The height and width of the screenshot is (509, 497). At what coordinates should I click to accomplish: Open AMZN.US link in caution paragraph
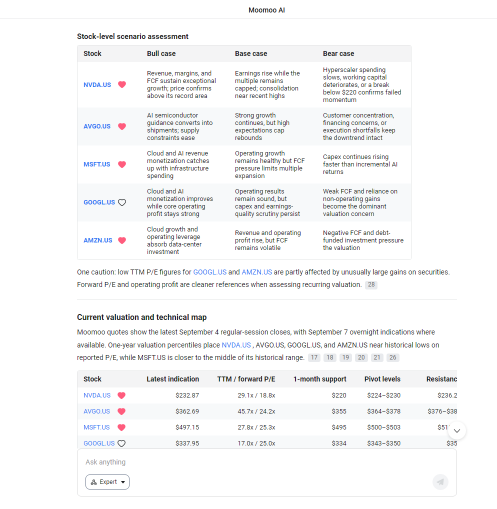point(257,272)
